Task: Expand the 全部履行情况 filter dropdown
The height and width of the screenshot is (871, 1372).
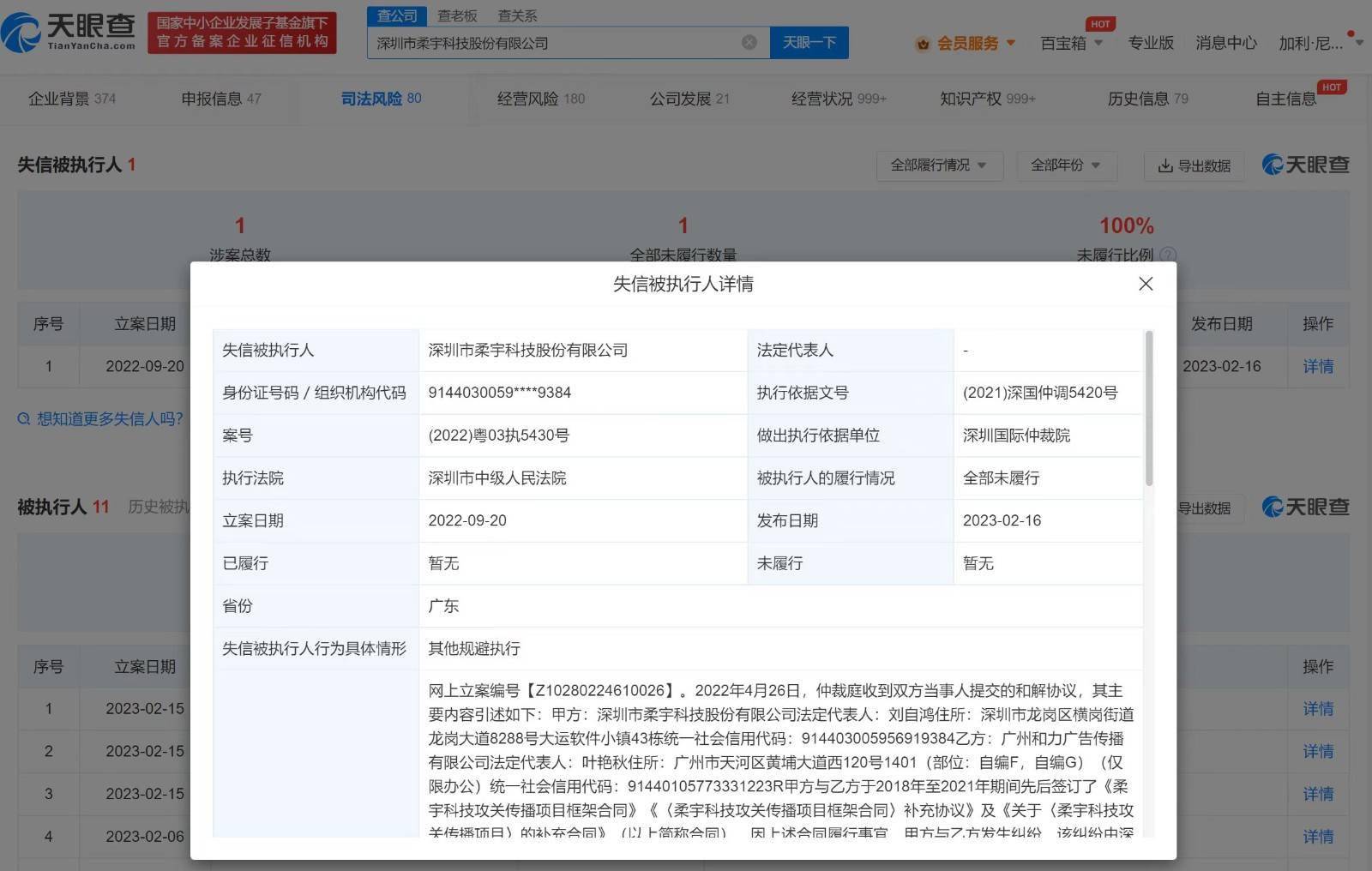Action: [x=939, y=165]
